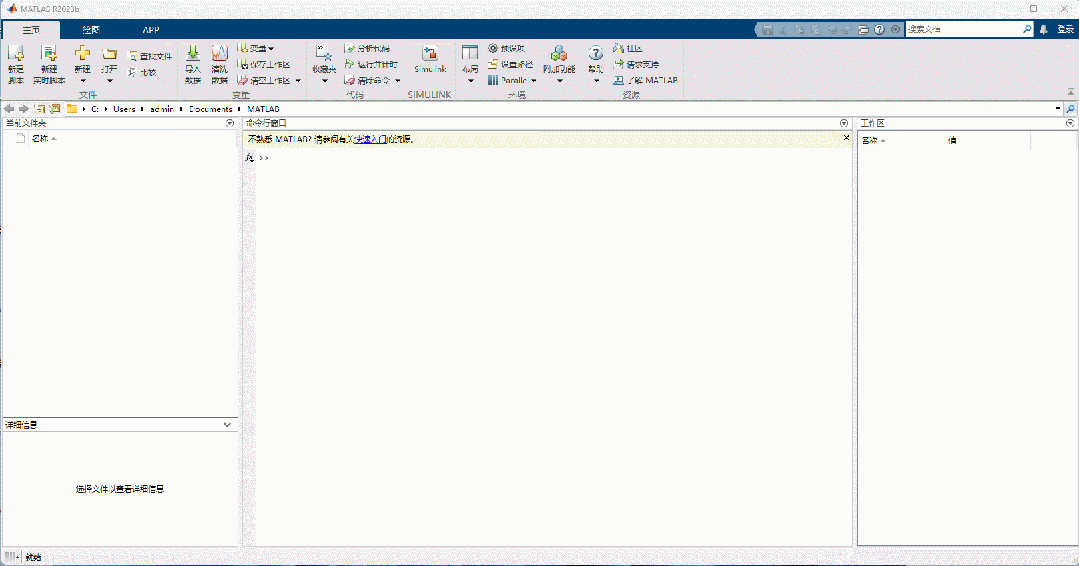Click 保存工作区 (Save Workspace)
1079x566 pixels.
(x=264, y=65)
